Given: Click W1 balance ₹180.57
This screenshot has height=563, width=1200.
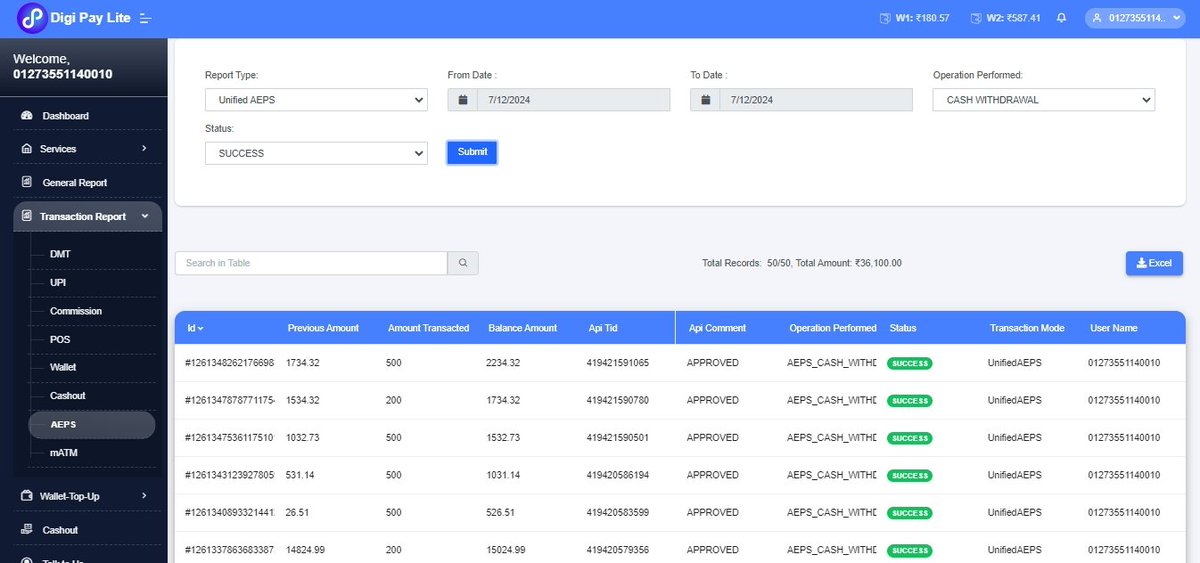Looking at the screenshot, I should (921, 18).
